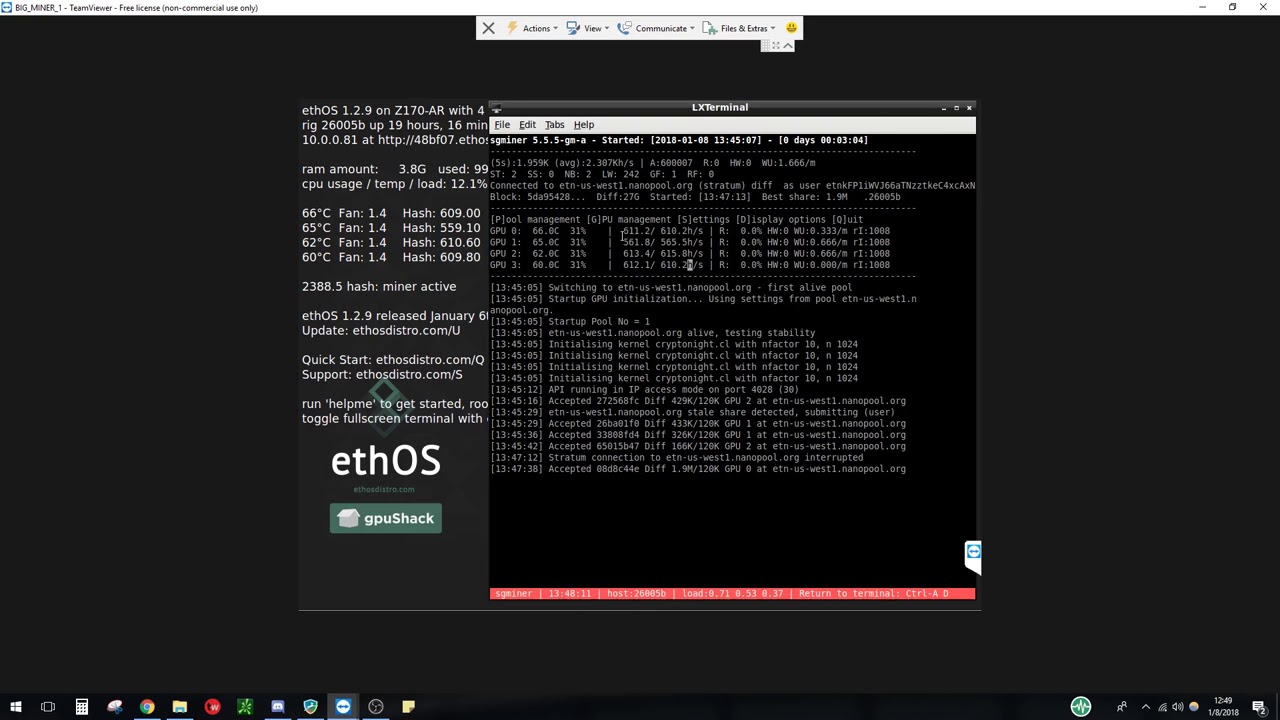This screenshot has width=1280, height=720.
Task: Click the grid icon under TeamViewer toolbar
Action: pyautogui.click(x=765, y=45)
